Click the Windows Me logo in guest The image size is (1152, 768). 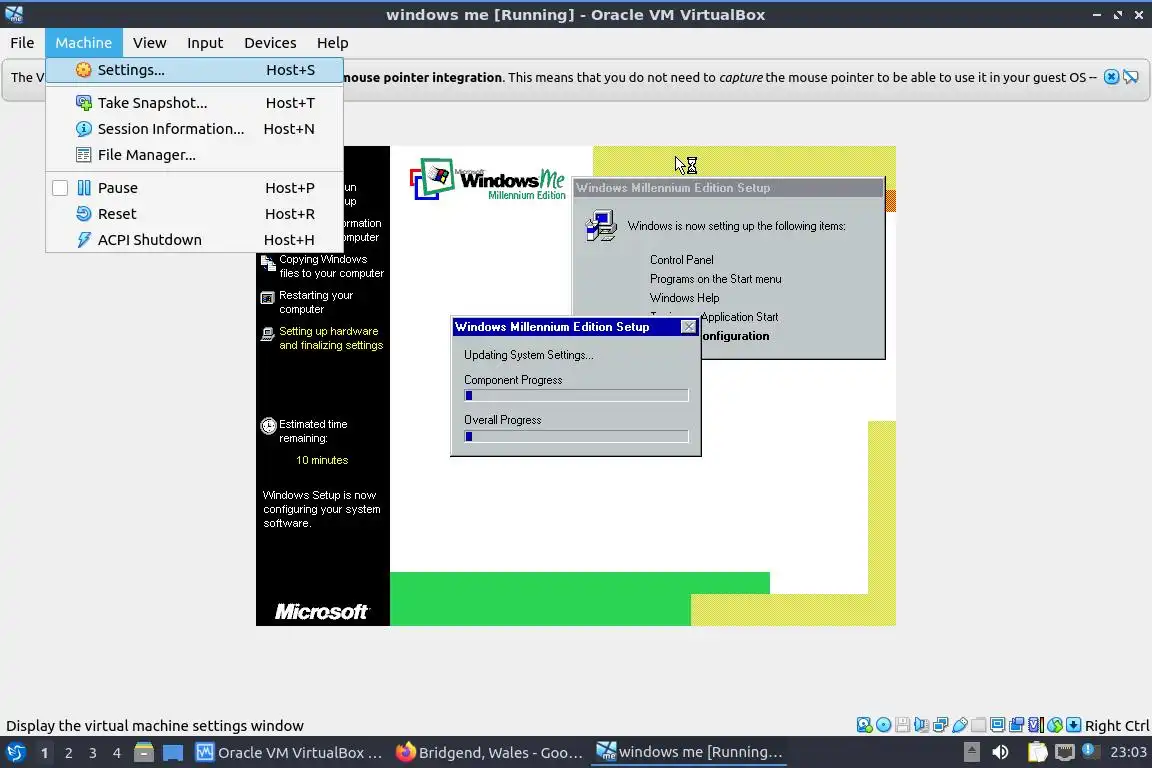click(x=488, y=179)
